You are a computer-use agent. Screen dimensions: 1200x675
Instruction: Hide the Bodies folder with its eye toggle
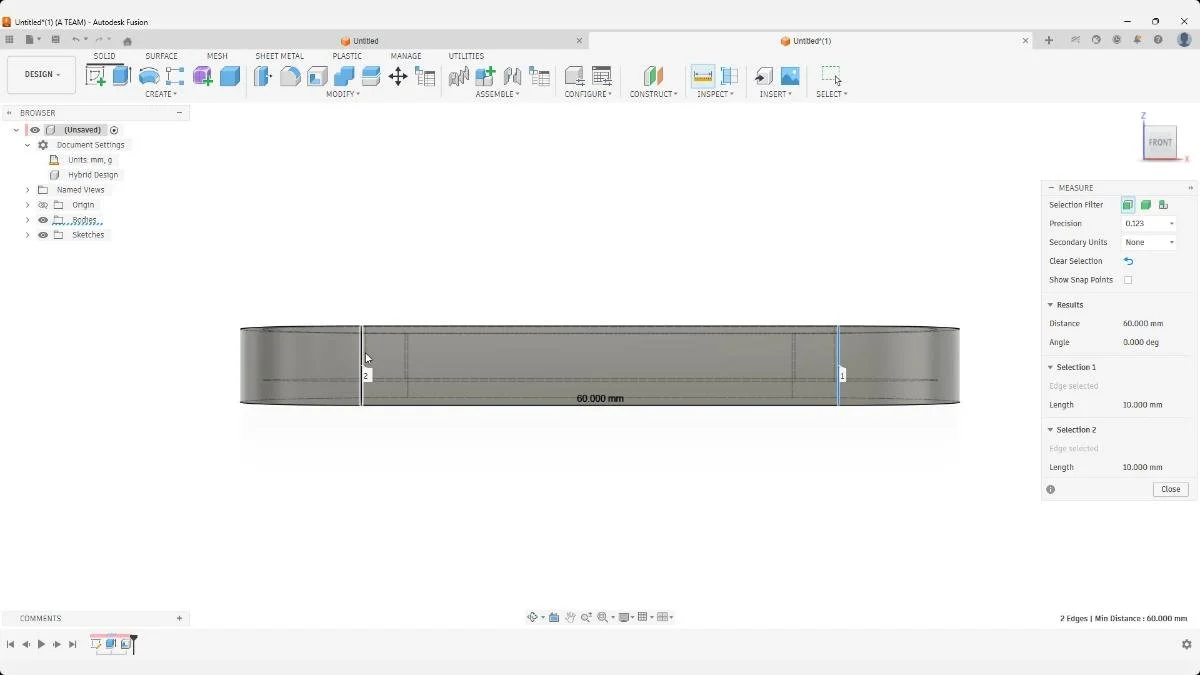point(42,219)
